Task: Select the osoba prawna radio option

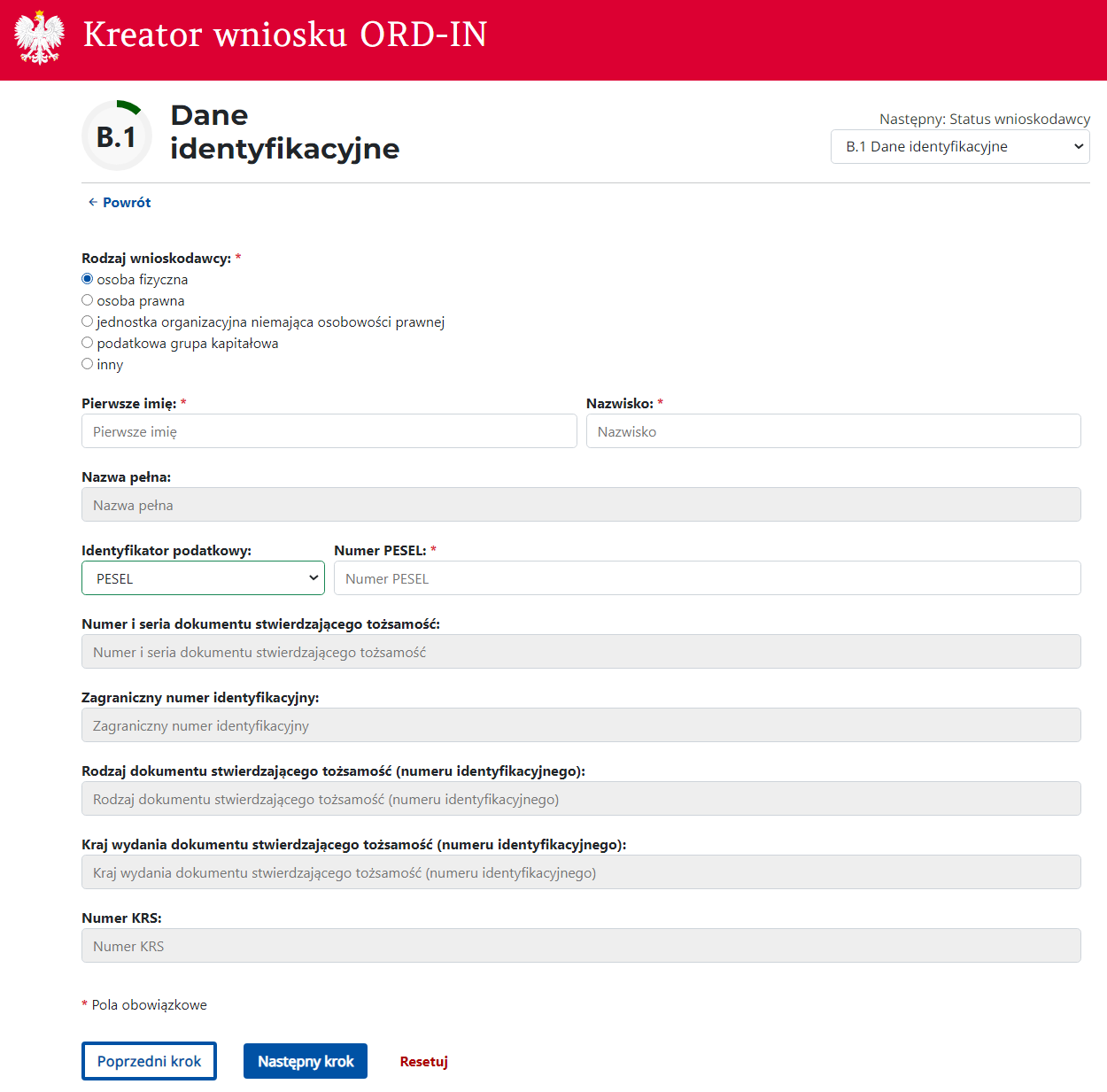Action: 88,300
